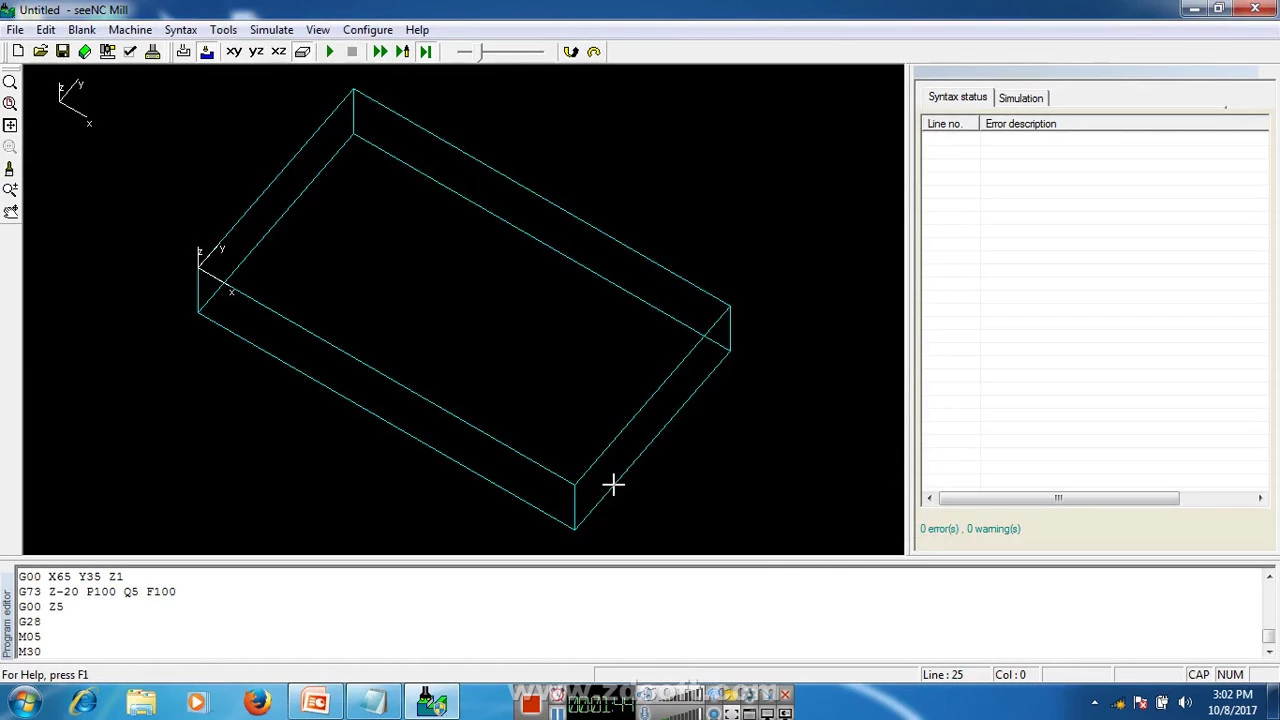Open the View menu

318,30
